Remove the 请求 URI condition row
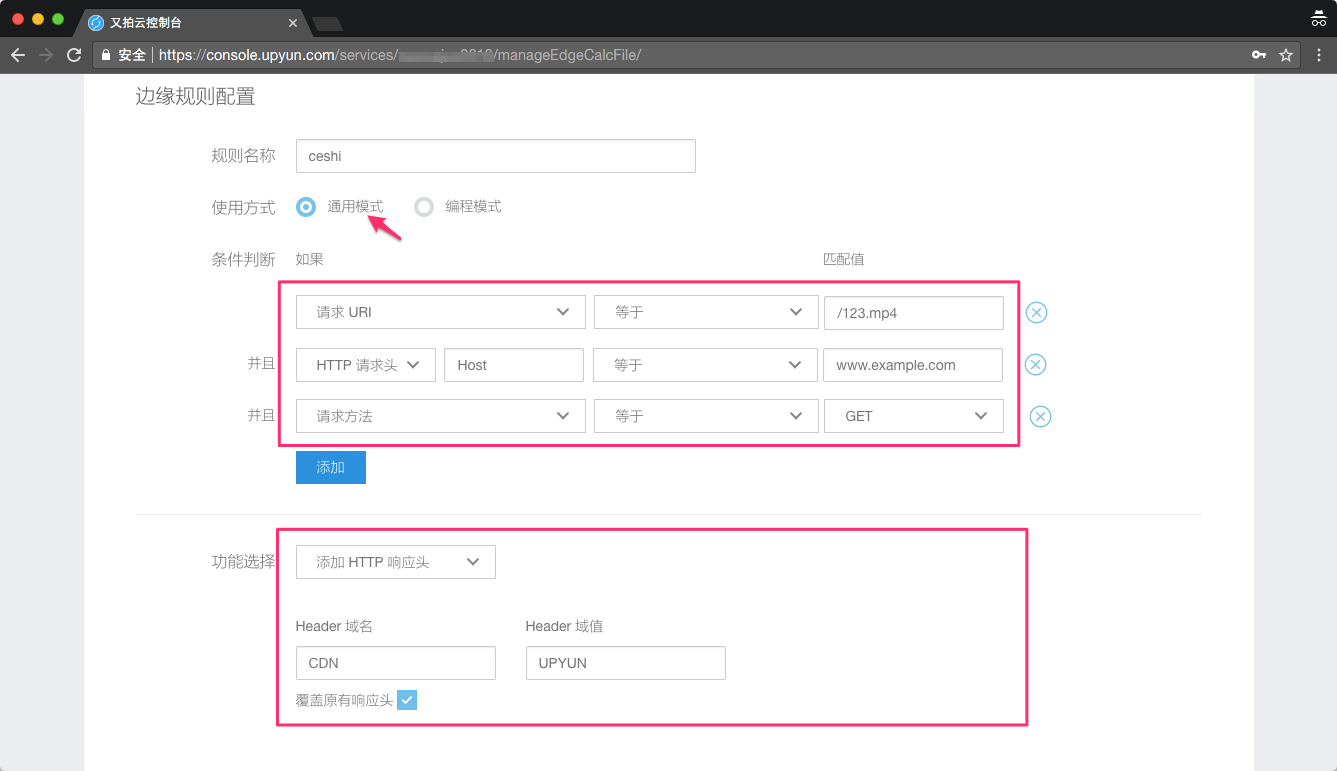This screenshot has width=1337, height=771. 1037,313
